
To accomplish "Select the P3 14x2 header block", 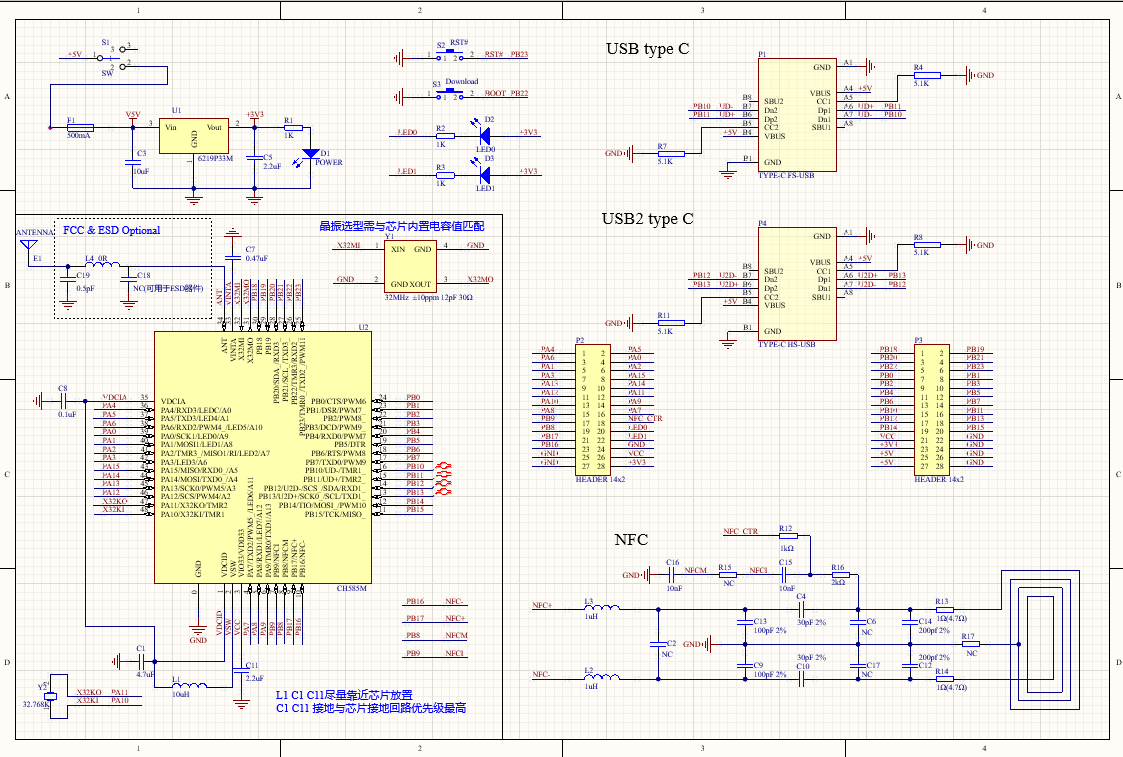I will [932, 410].
